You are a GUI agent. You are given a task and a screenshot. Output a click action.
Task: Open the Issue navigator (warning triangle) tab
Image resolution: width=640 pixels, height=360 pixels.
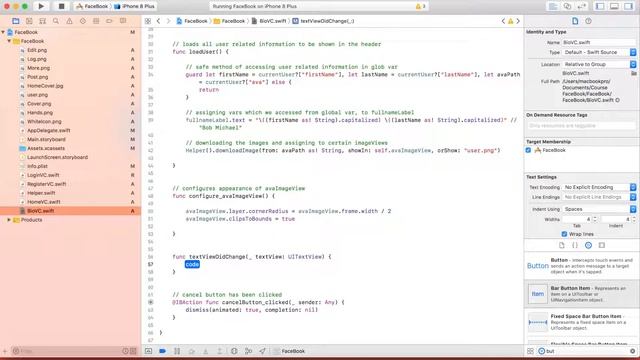pos(69,21)
